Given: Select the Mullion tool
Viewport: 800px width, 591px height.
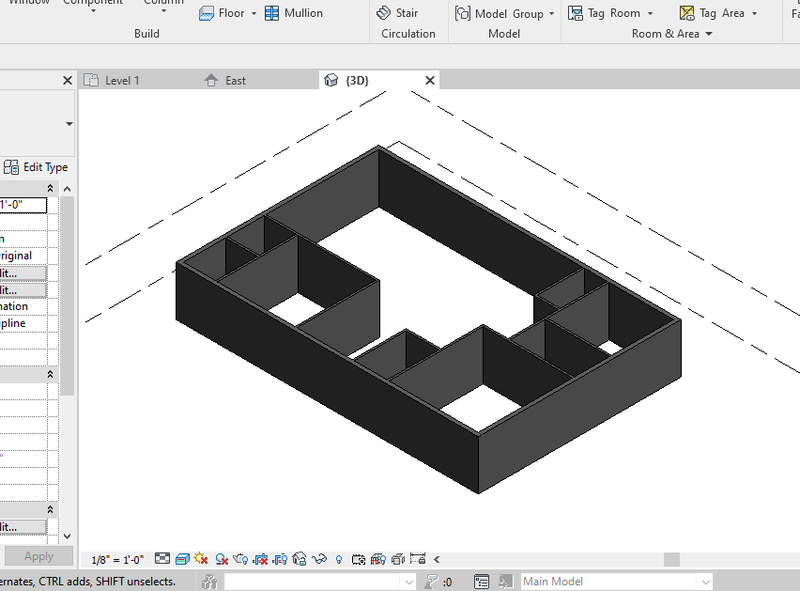Looking at the screenshot, I should 294,13.
